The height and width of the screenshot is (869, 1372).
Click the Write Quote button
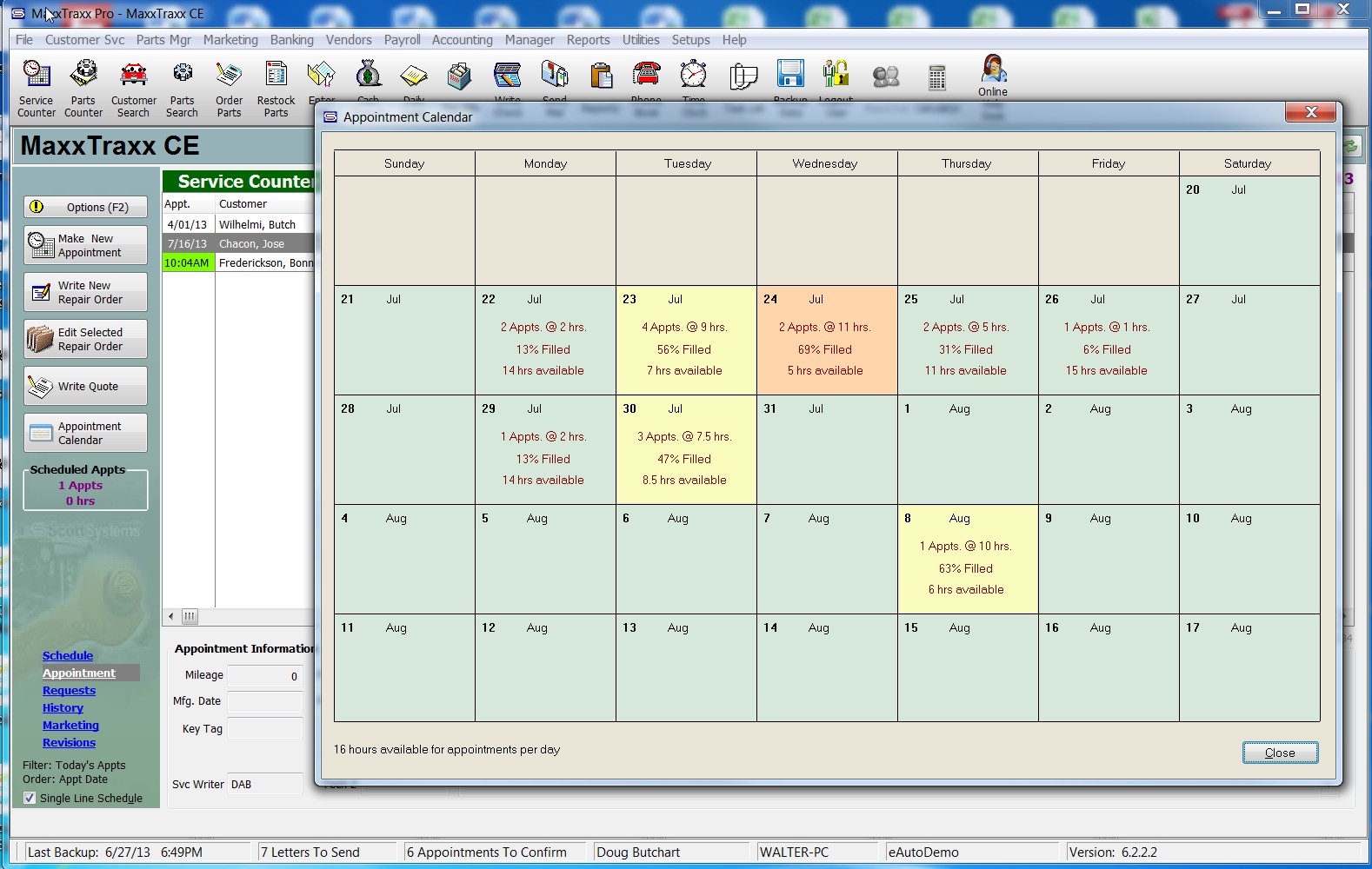click(x=85, y=386)
